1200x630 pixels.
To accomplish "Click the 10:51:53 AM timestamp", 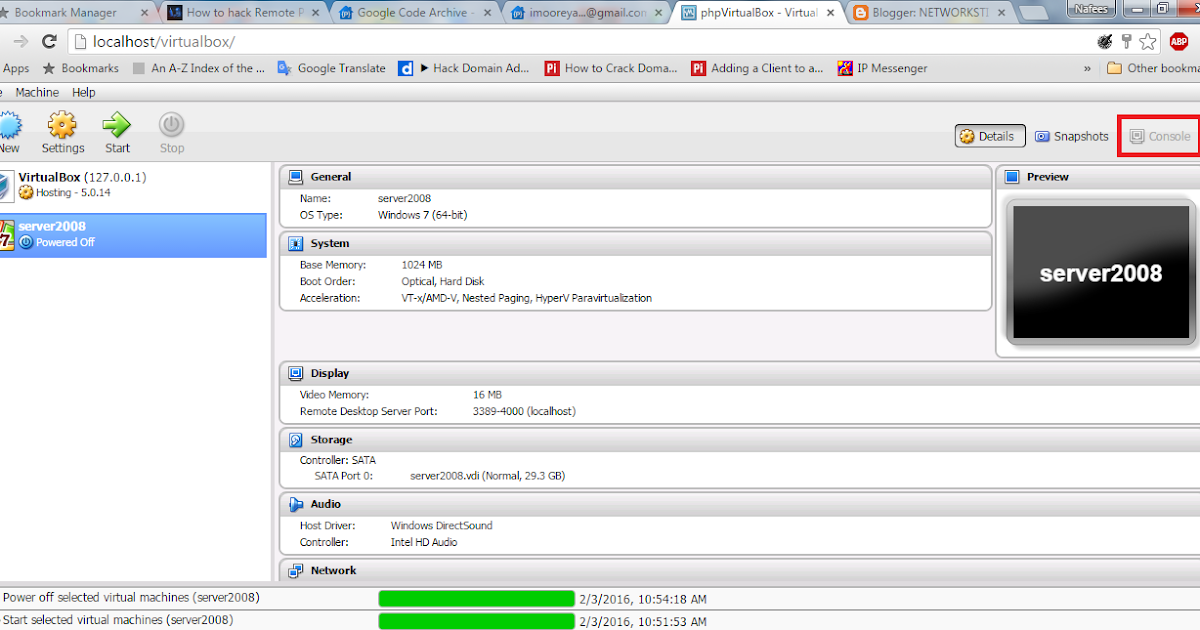I will coord(643,622).
